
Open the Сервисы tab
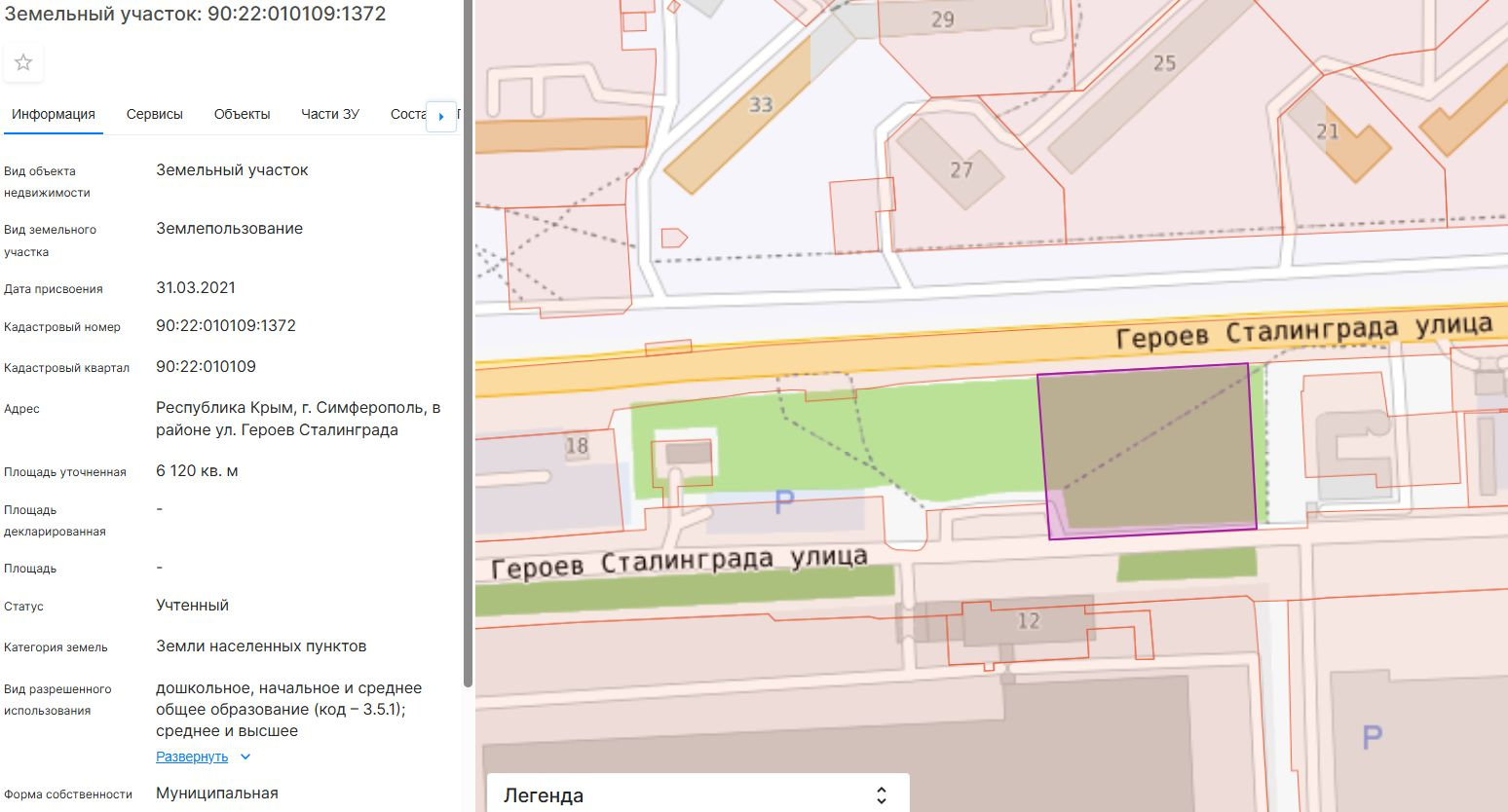(155, 114)
